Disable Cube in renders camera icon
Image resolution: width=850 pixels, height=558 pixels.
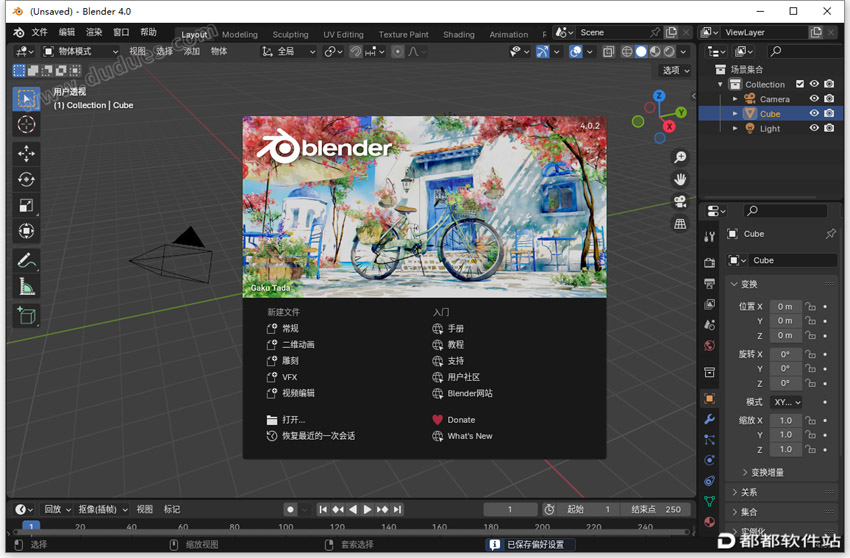[x=829, y=113]
